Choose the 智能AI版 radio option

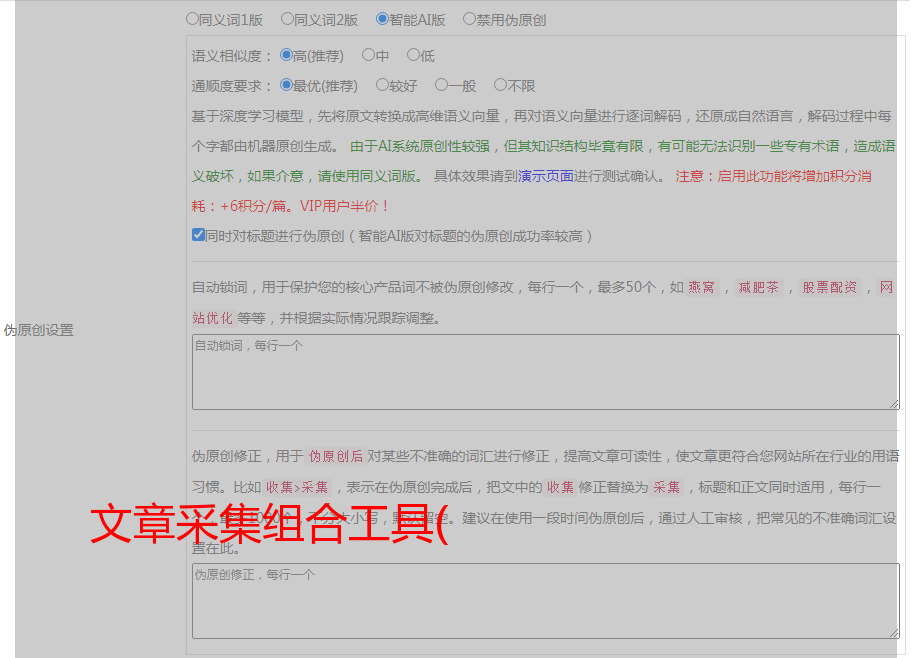[382, 19]
